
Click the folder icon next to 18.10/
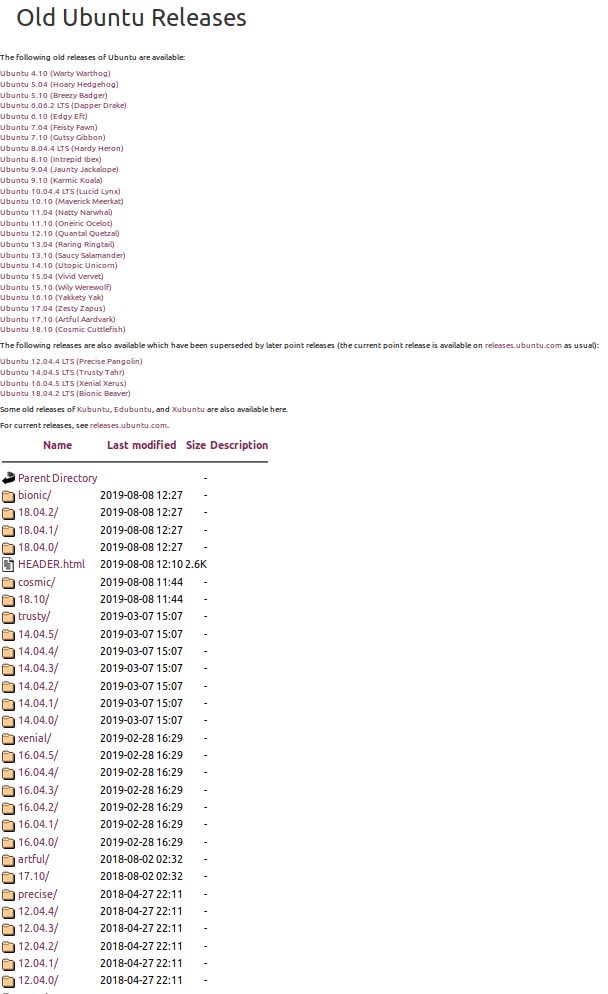point(8,600)
